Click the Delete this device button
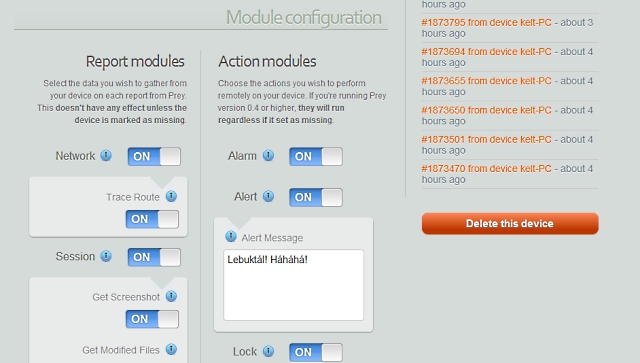 (x=510, y=223)
